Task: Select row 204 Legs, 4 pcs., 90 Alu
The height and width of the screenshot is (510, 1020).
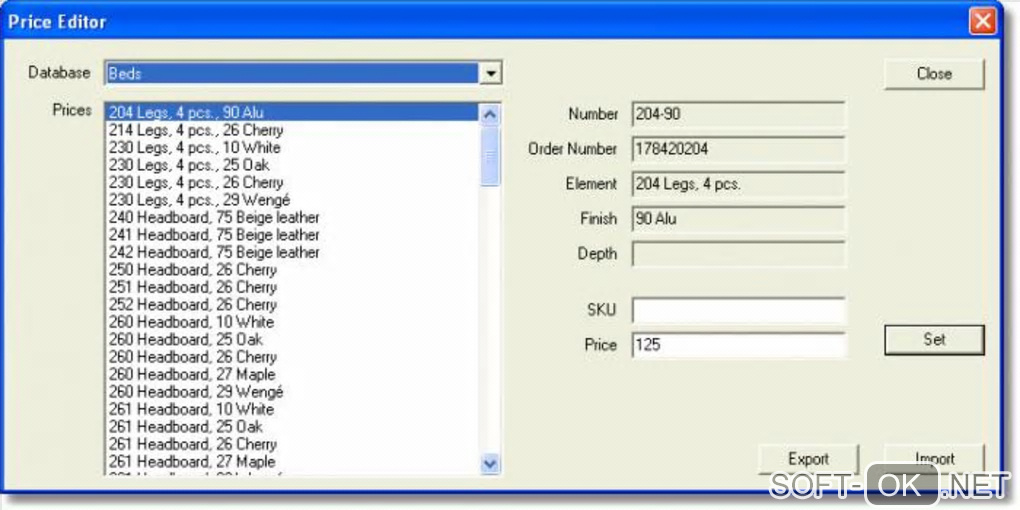Action: tap(293, 113)
